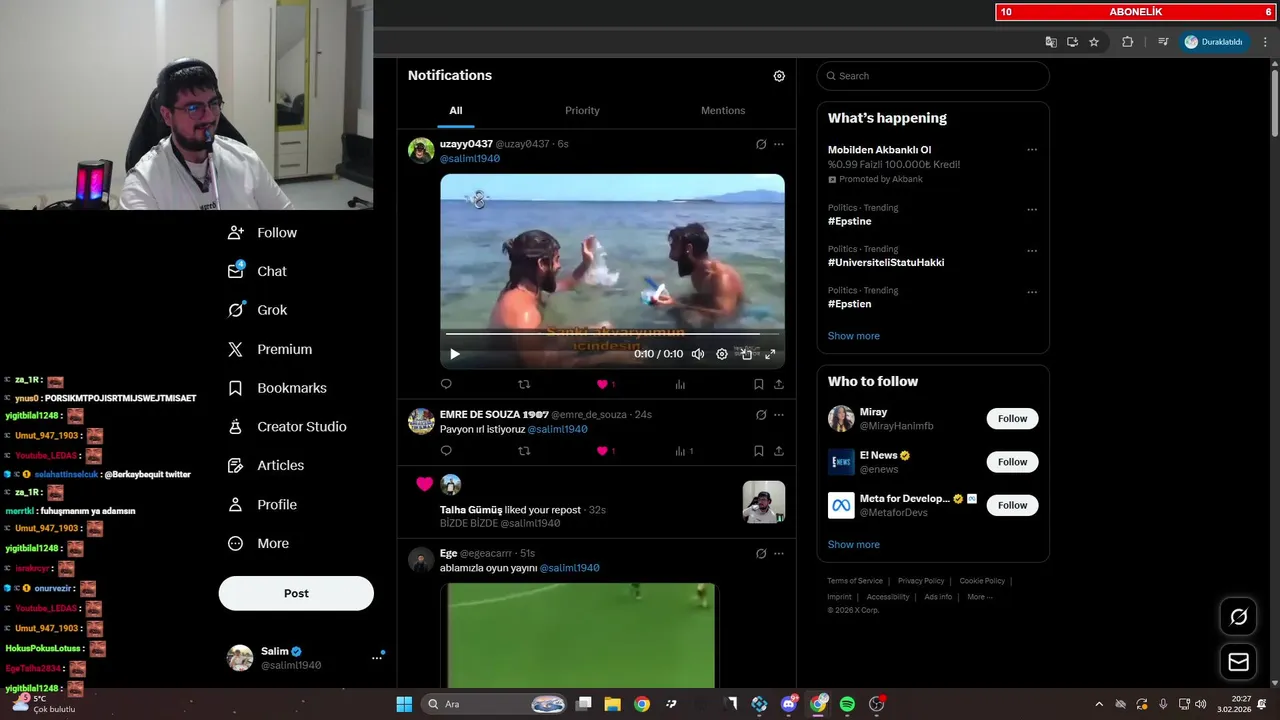Open more options on uzayy0437's post

pos(779,144)
